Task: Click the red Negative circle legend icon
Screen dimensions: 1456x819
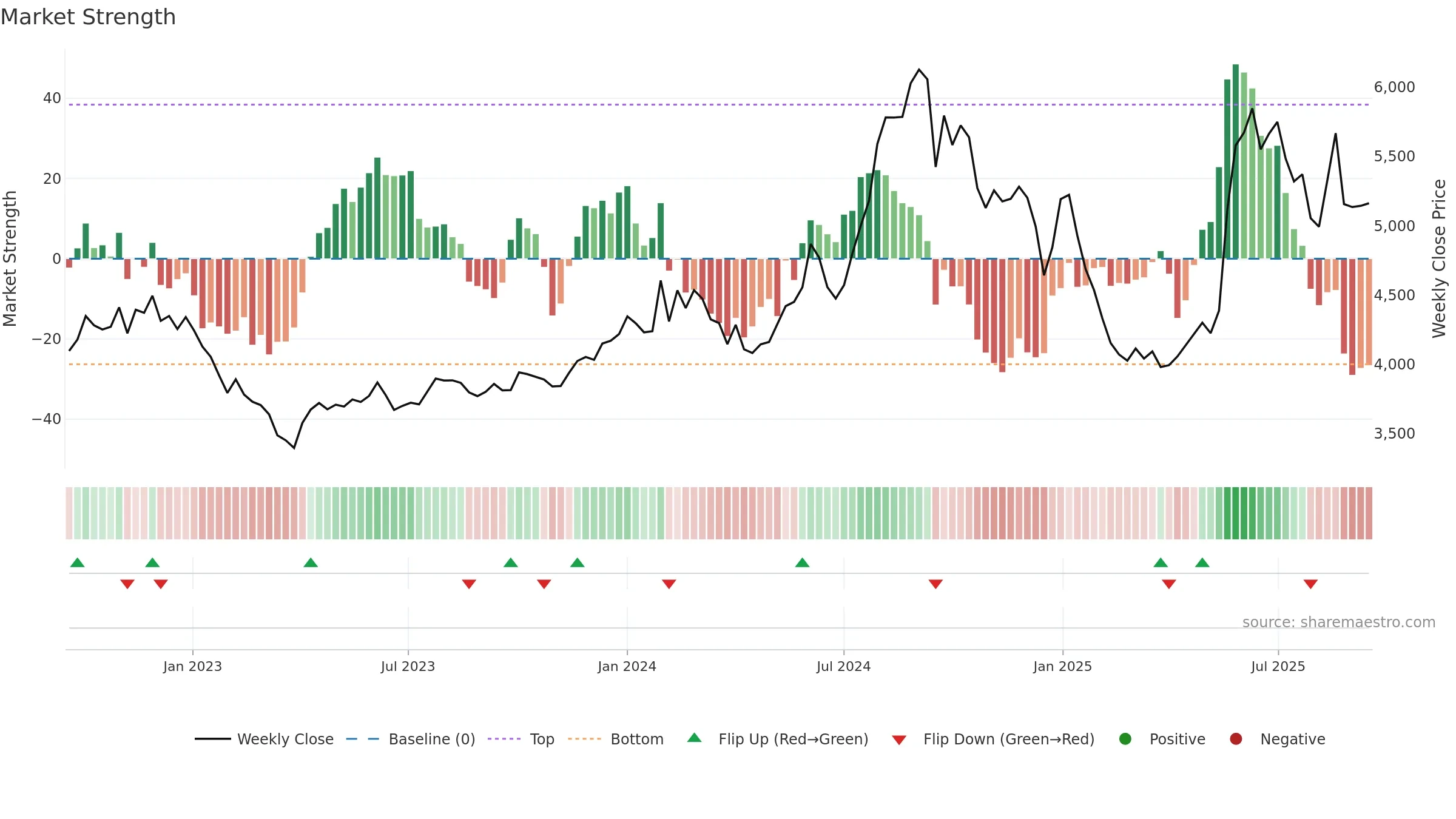Action: pos(1236,739)
